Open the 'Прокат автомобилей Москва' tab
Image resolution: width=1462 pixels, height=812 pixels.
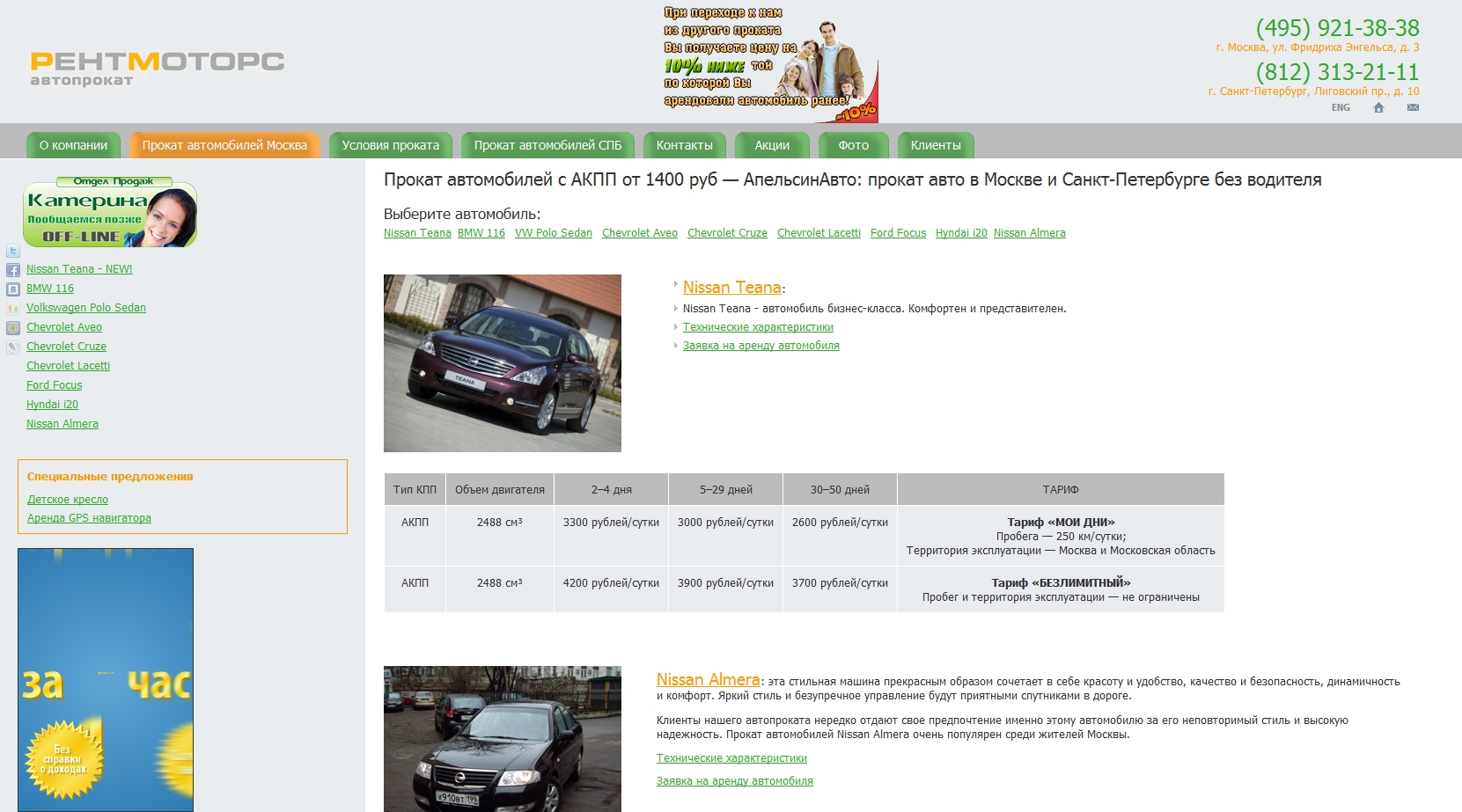(x=224, y=145)
